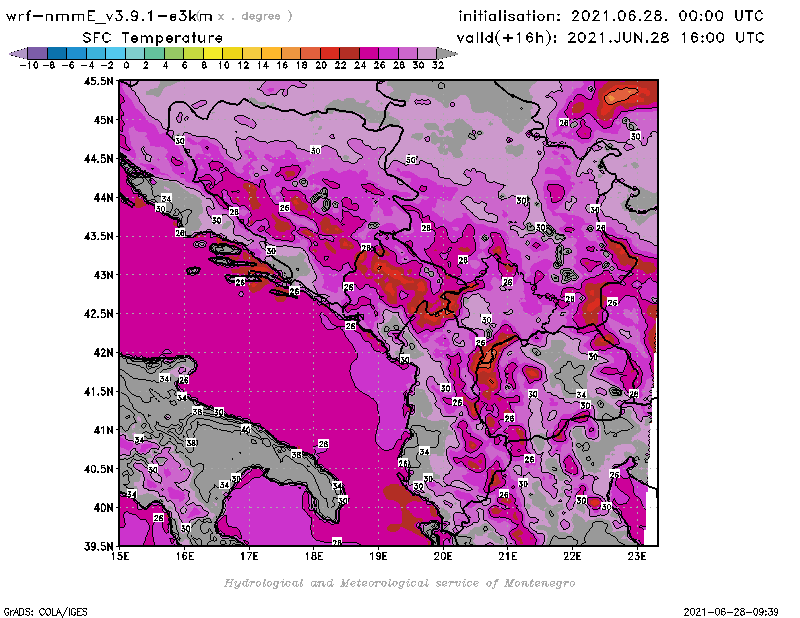
Task: Select the legend value 0
Action: pyautogui.click(x=126, y=65)
